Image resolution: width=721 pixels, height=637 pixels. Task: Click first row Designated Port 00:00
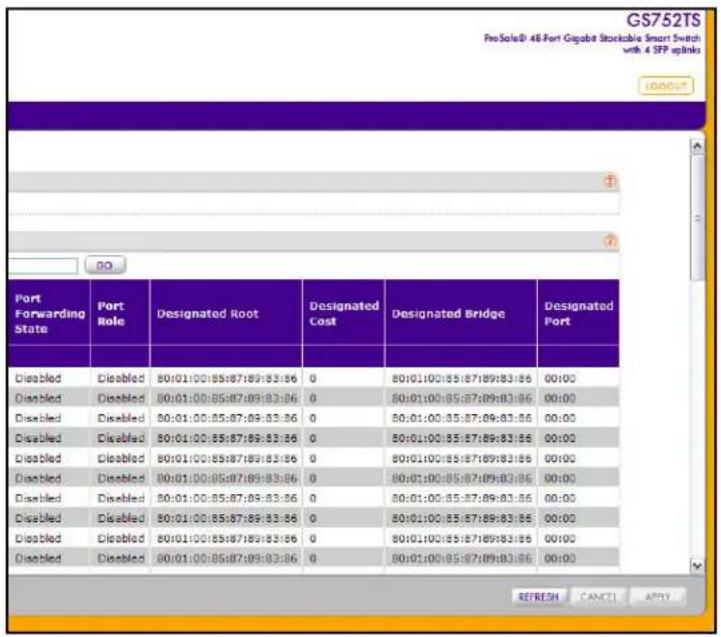(560, 379)
